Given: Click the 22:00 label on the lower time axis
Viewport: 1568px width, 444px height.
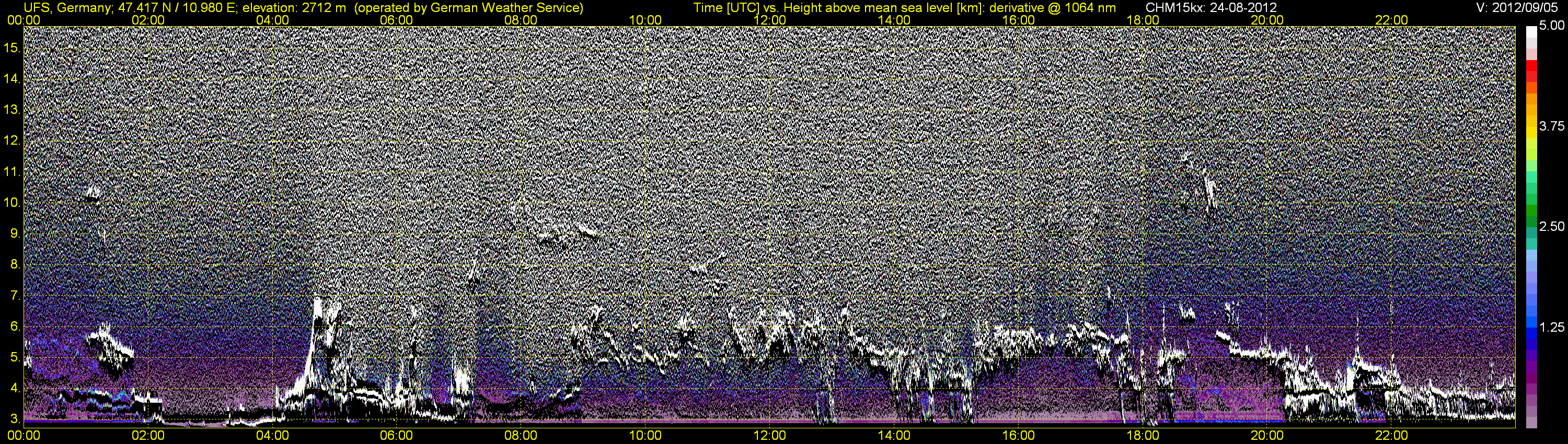Looking at the screenshot, I should pyautogui.click(x=1391, y=436).
